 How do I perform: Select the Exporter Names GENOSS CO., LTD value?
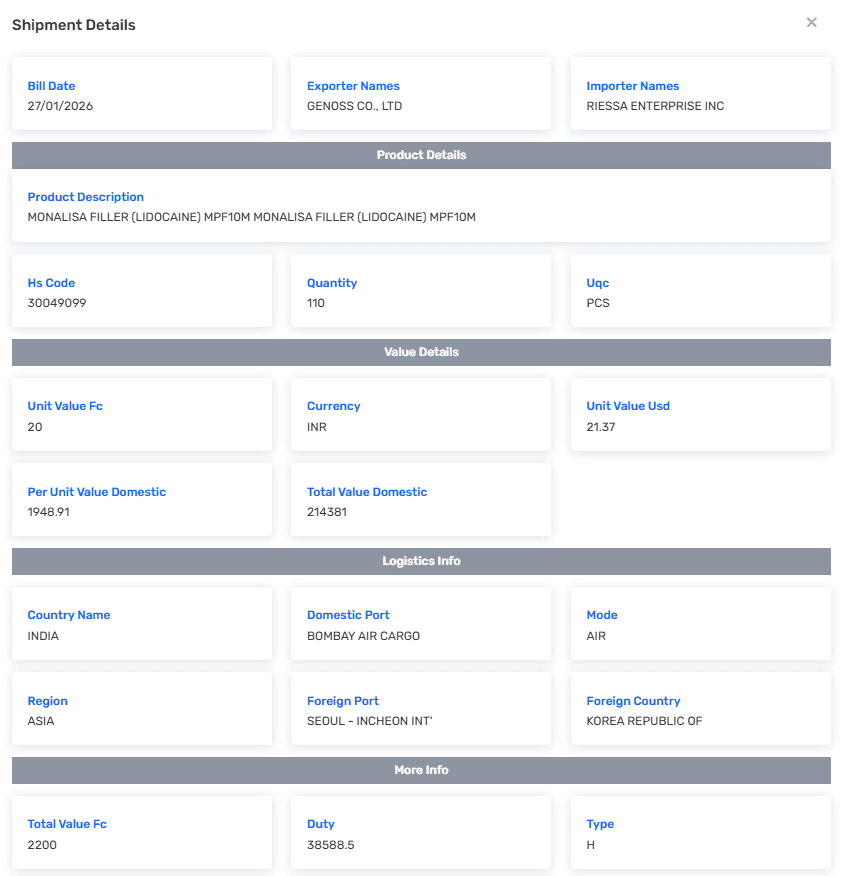click(x=354, y=106)
